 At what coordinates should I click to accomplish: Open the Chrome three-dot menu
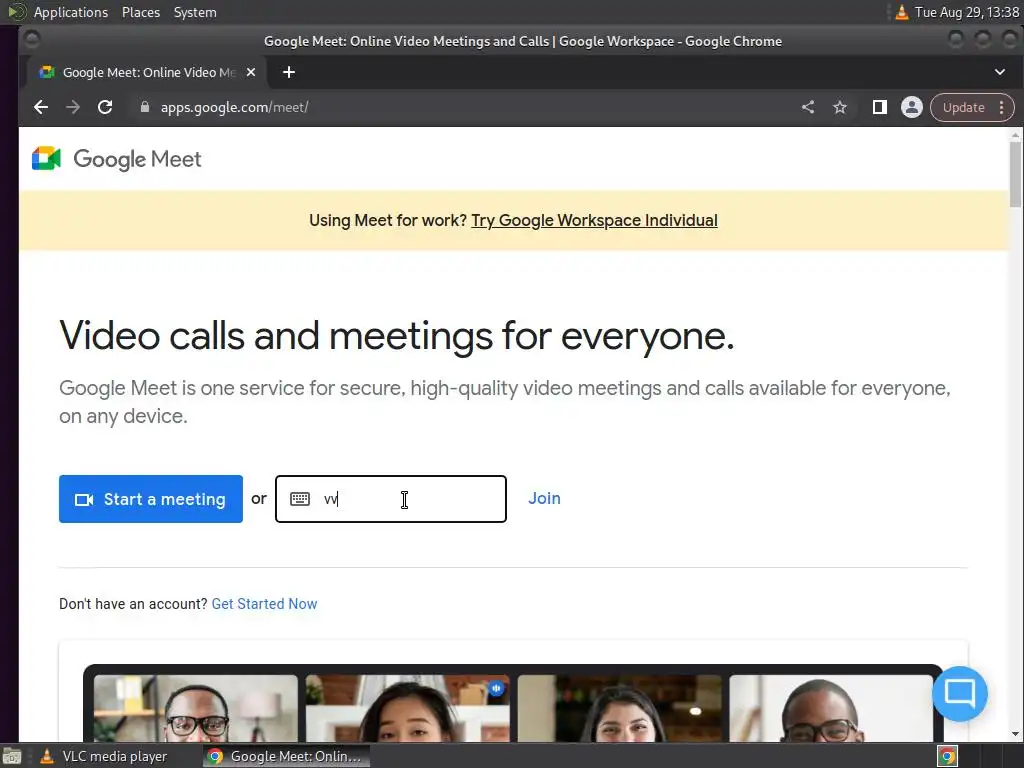(1001, 107)
